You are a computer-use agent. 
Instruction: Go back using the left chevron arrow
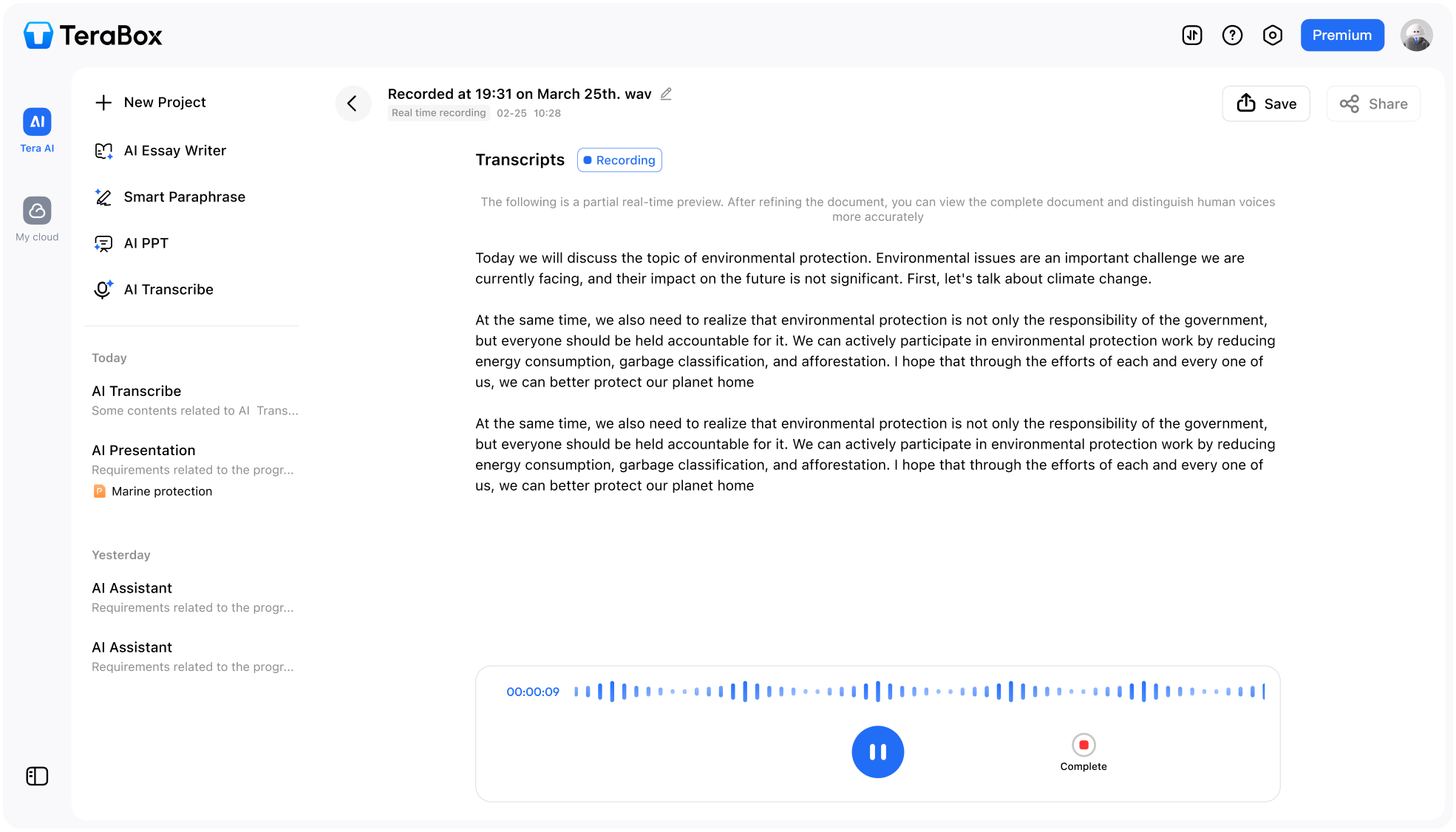pos(353,103)
